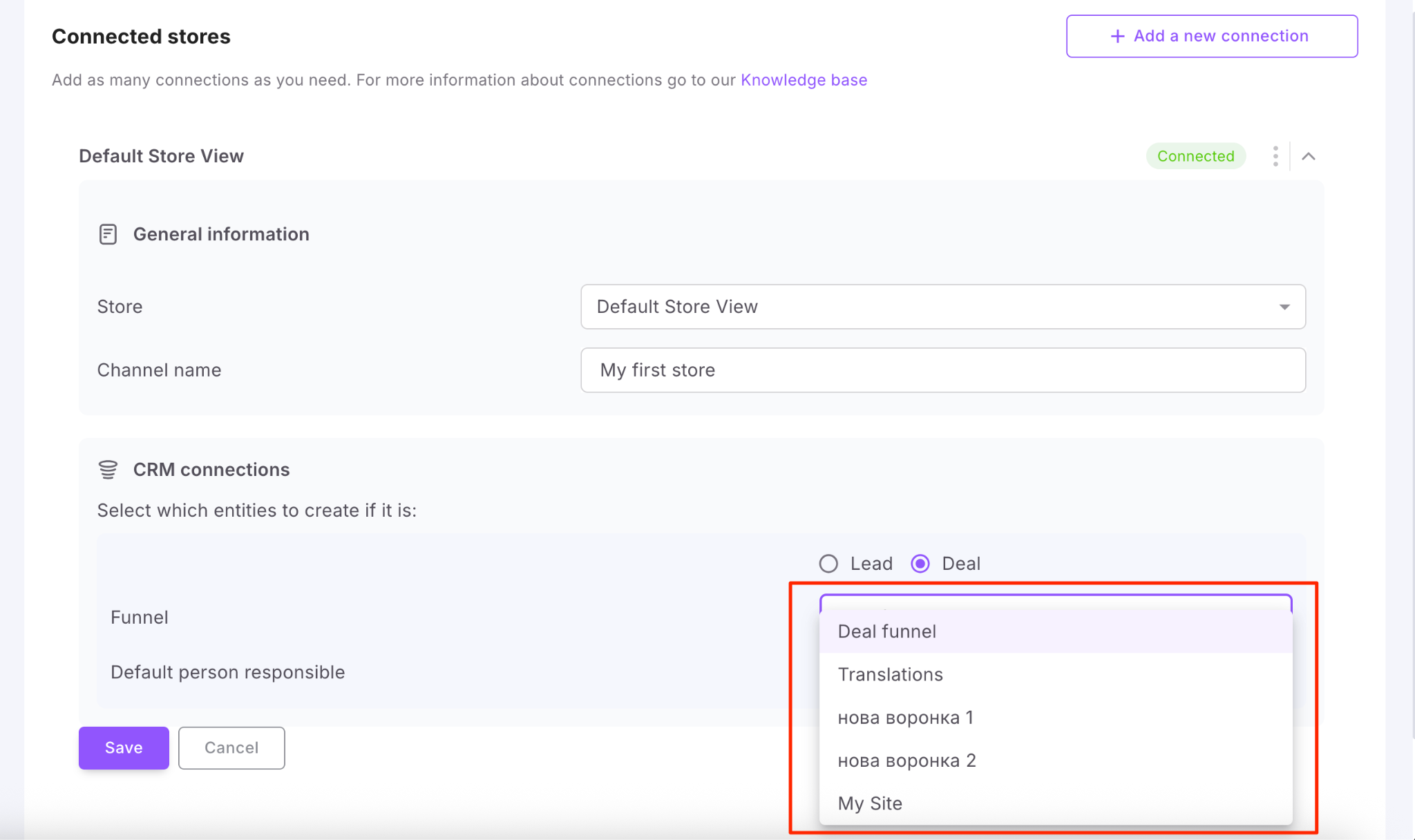Pick My Site funnel option
1415x840 pixels.
tap(870, 803)
